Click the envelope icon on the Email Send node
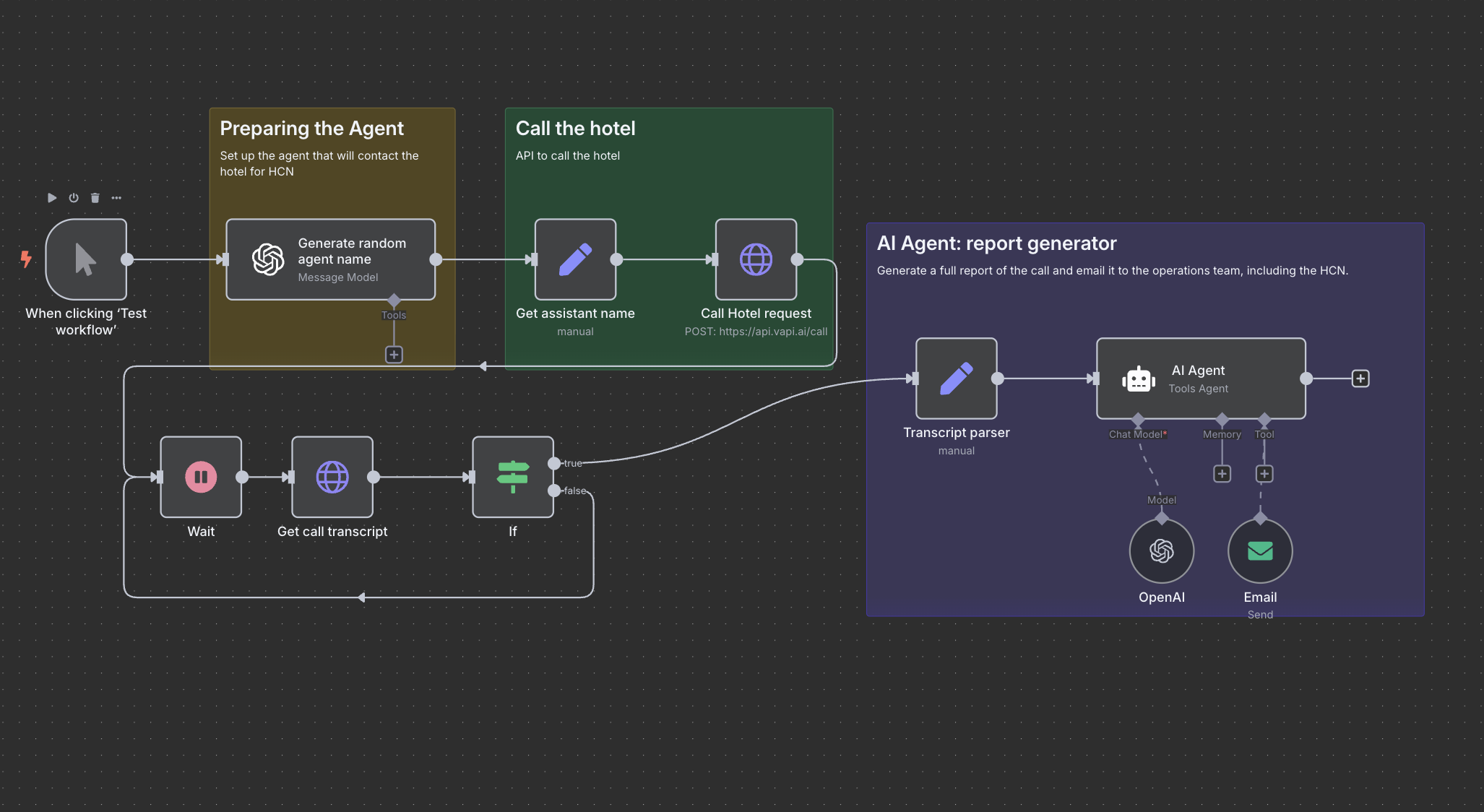 1259,550
